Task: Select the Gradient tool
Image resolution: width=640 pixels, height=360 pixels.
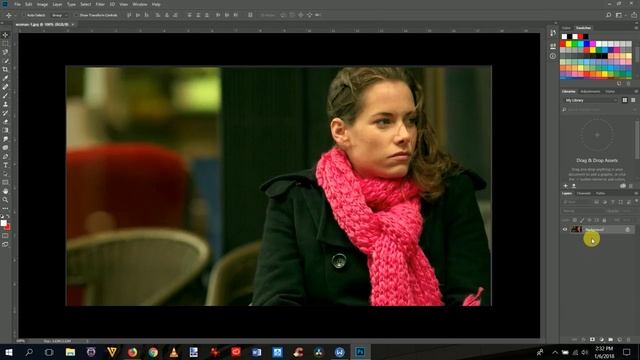Action: click(5, 130)
